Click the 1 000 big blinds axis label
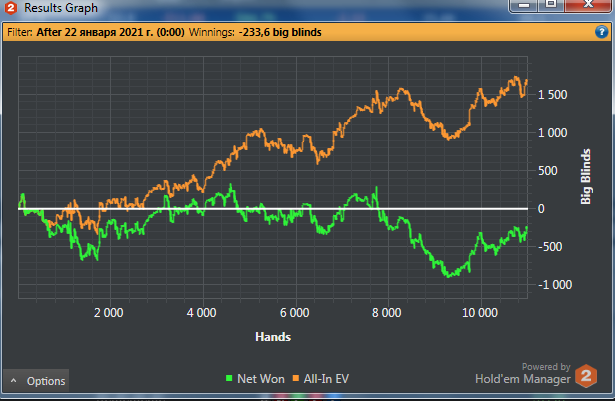Screen dimensions: 615x401 [552, 133]
